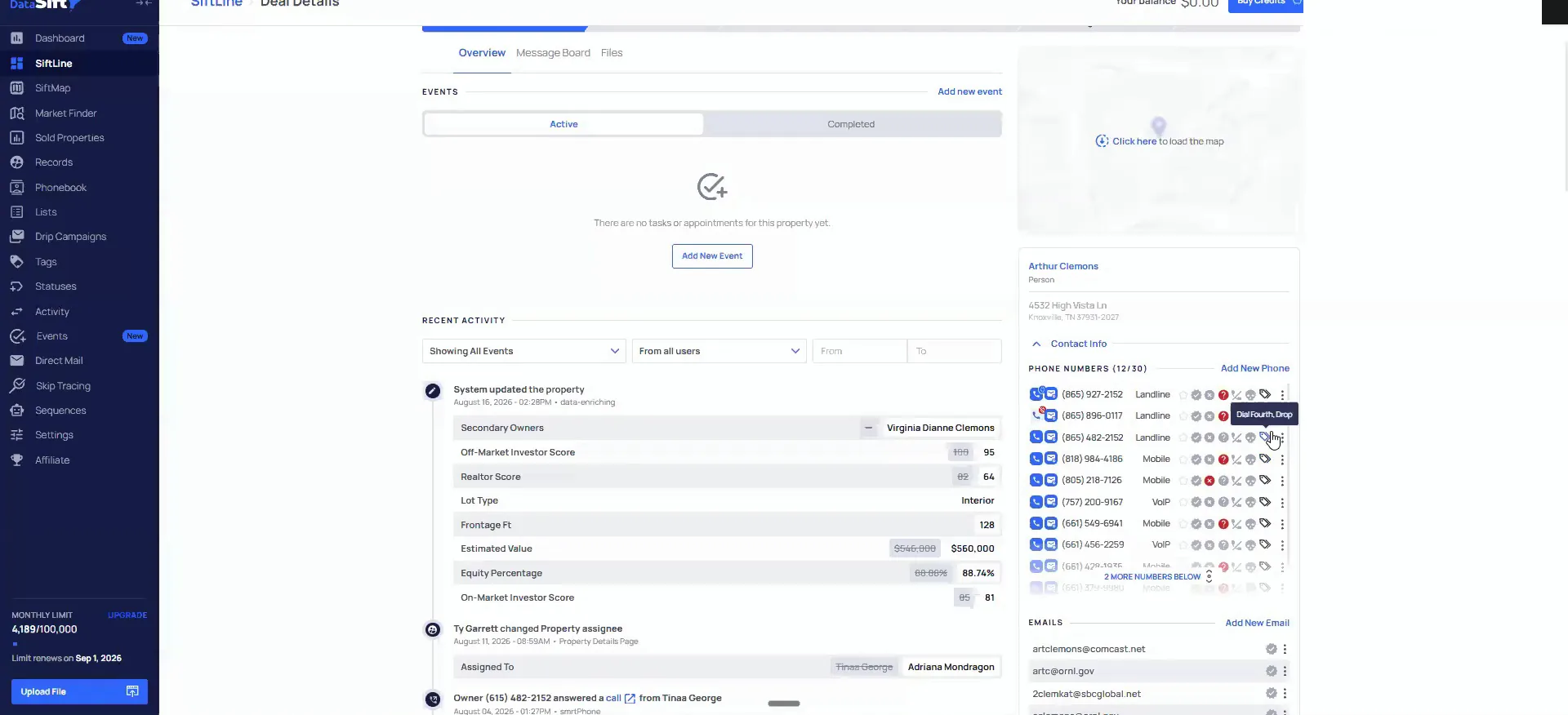1568x715 pixels.
Task: Toggle the red question mark on (818) 984-4186
Action: tap(1223, 460)
